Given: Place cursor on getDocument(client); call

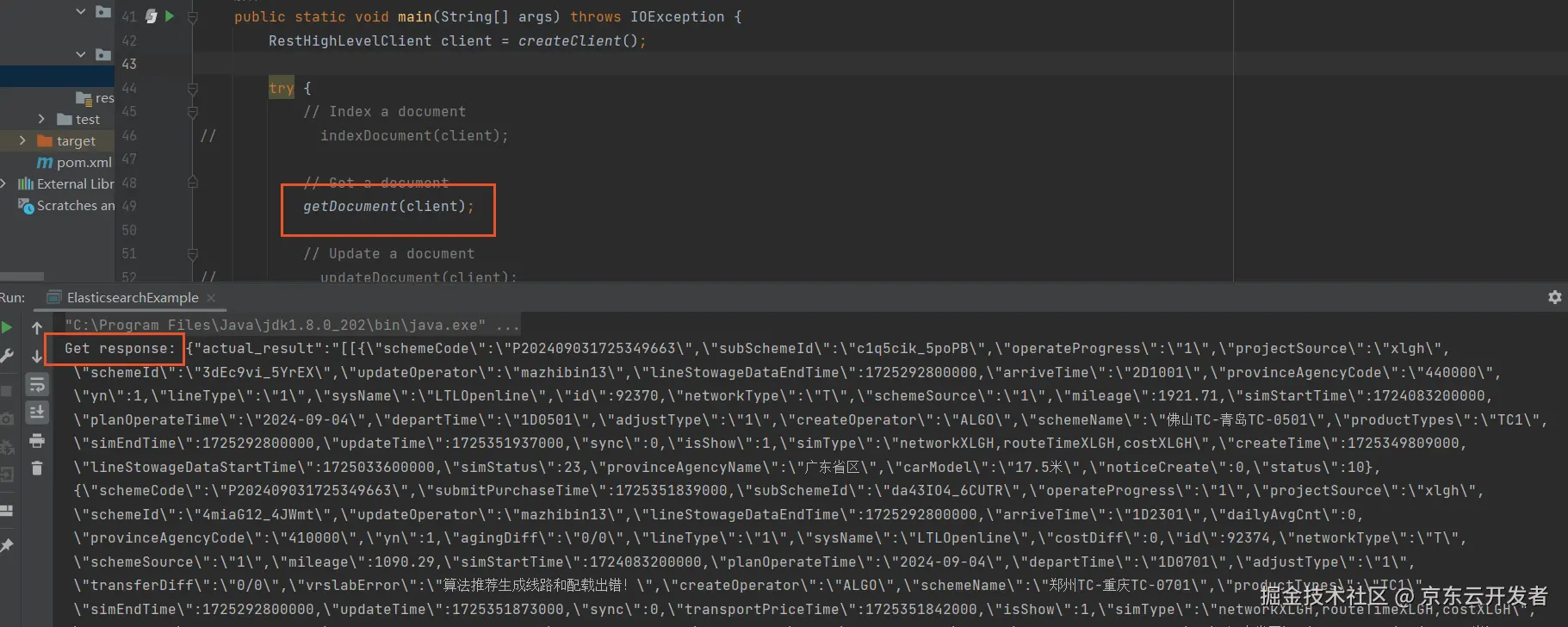Looking at the screenshot, I should 388,207.
